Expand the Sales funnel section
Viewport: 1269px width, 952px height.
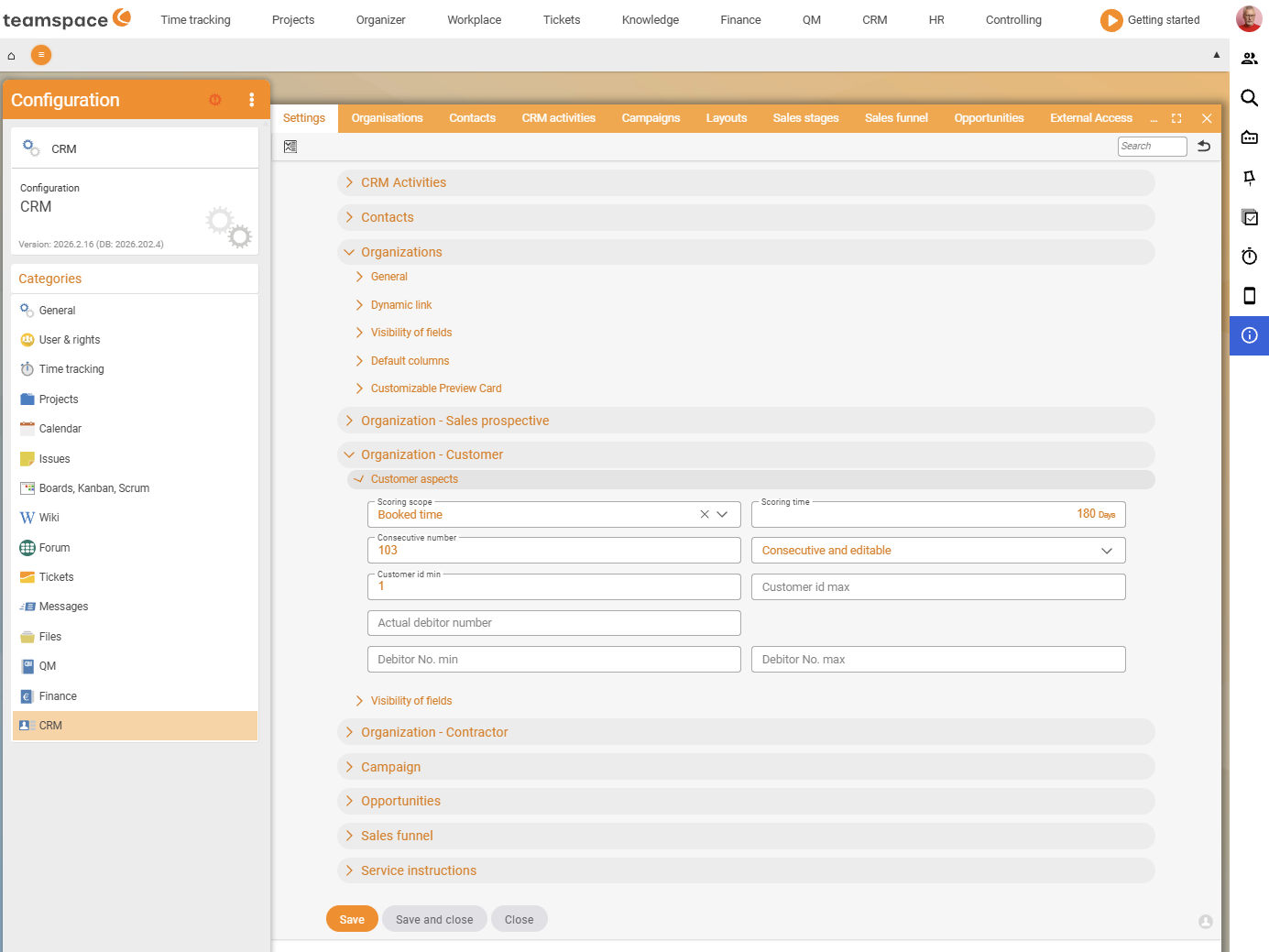click(x=746, y=836)
